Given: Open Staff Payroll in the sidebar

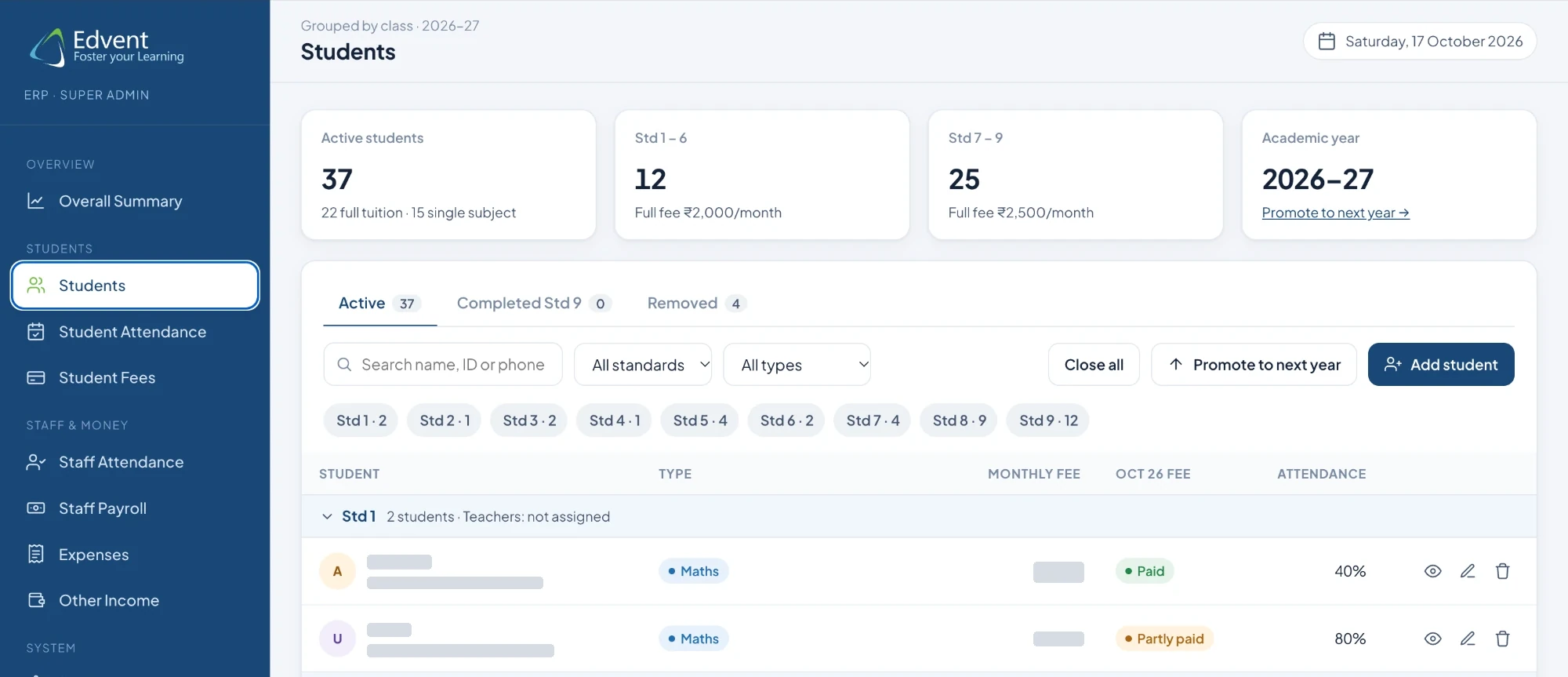Looking at the screenshot, I should click(135, 508).
